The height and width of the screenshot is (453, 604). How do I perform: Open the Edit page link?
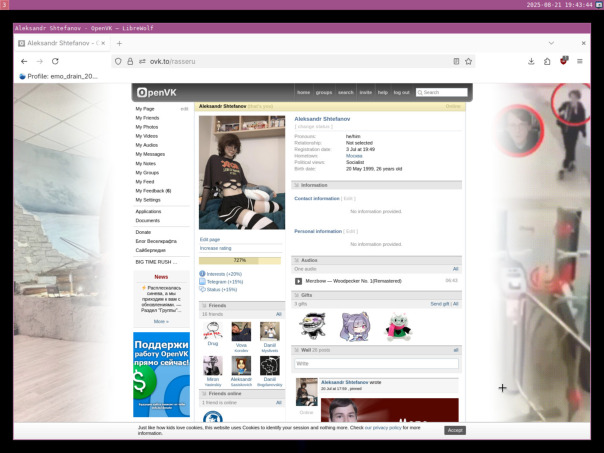pyautogui.click(x=210, y=240)
